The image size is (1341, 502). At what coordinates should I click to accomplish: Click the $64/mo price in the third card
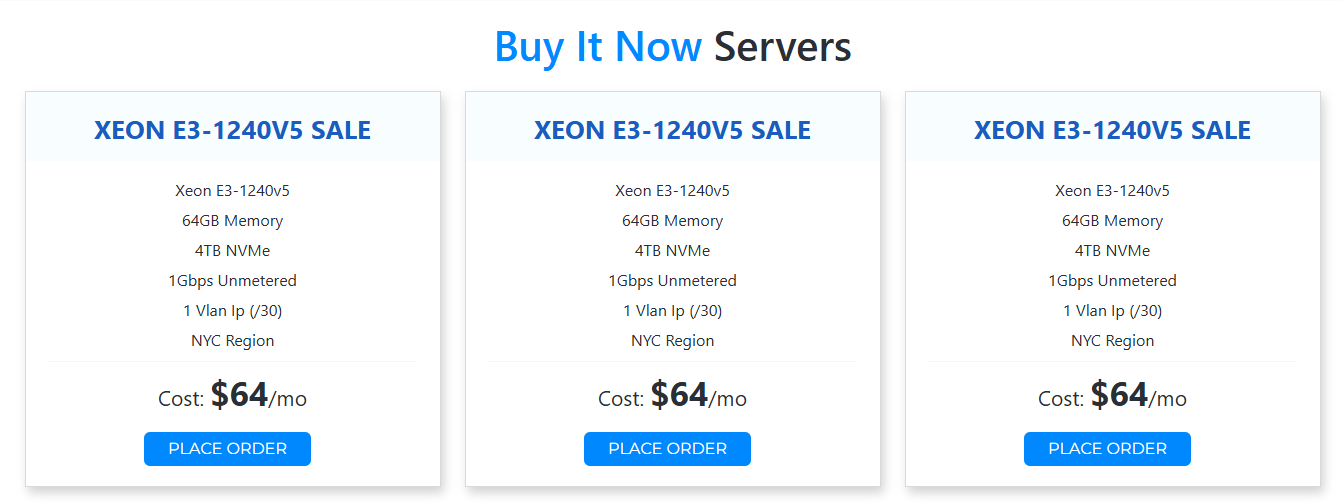coord(1119,396)
